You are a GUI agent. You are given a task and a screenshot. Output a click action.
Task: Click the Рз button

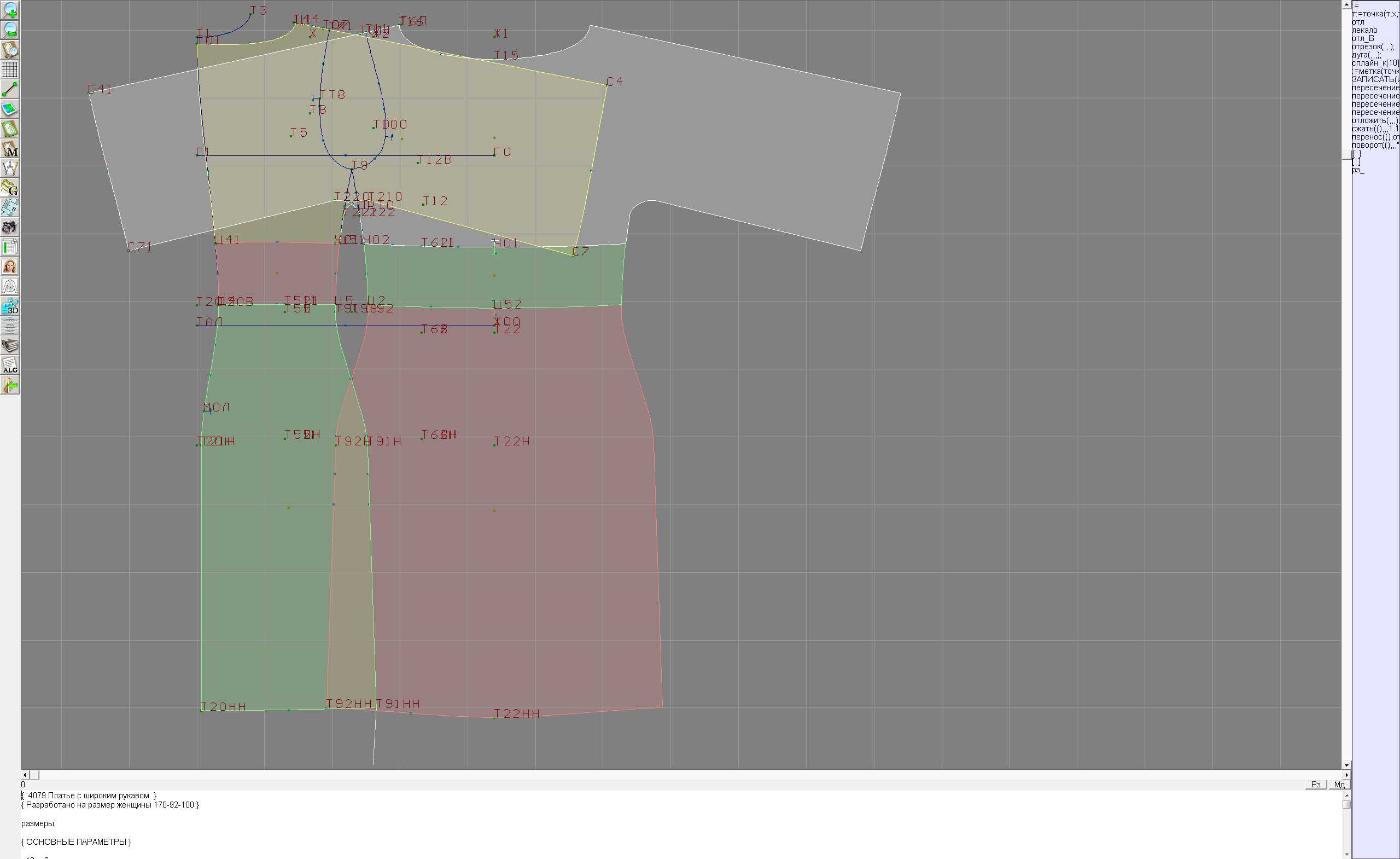1315,785
